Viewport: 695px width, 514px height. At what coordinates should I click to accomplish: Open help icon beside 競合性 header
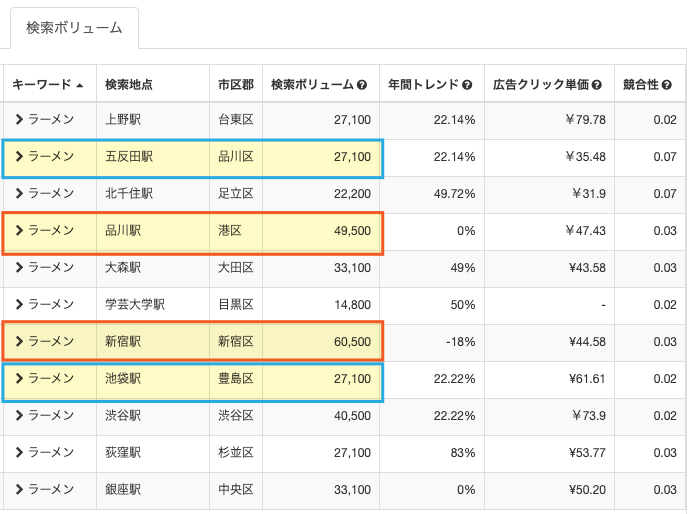667,85
